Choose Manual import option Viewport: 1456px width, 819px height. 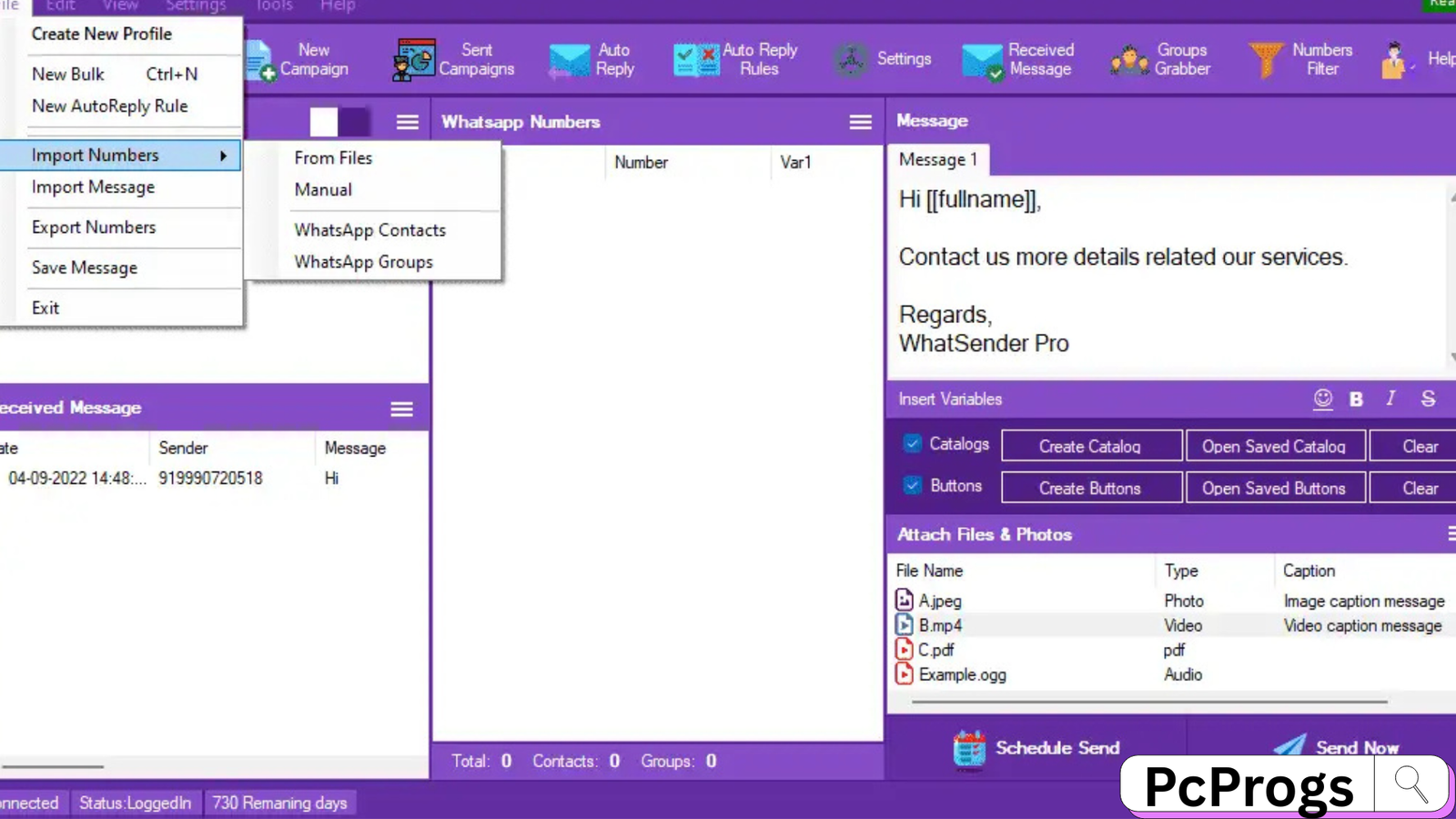pyautogui.click(x=323, y=189)
